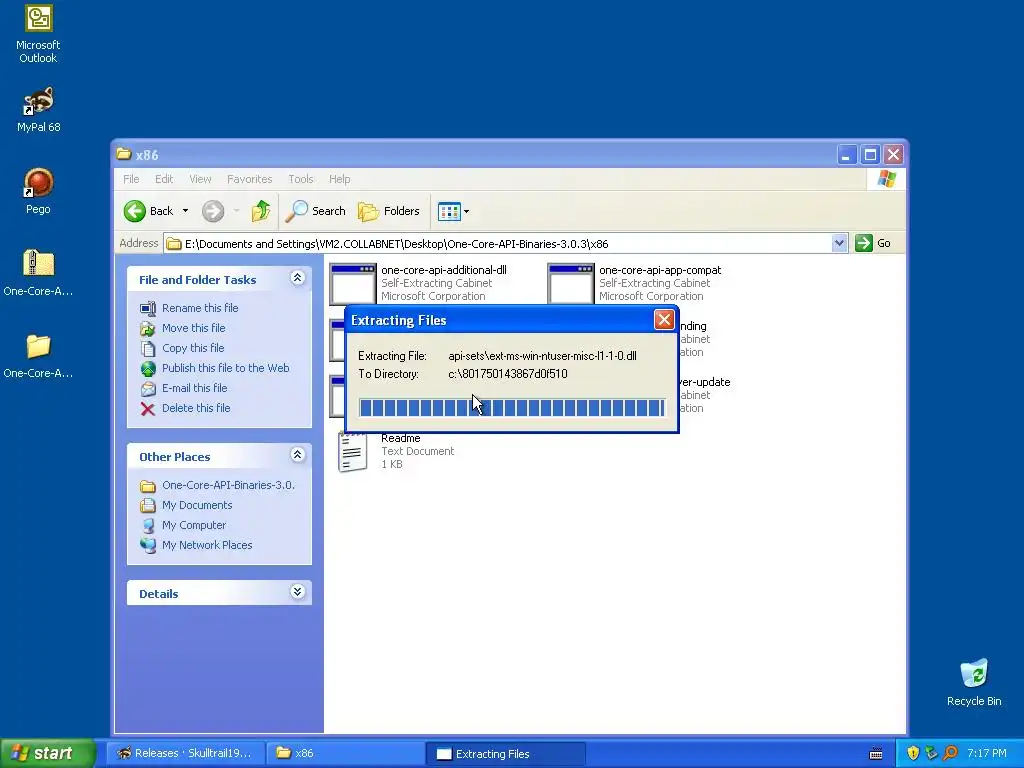Select the Readme text document icon
This screenshot has width=1024, height=768.
(x=353, y=451)
